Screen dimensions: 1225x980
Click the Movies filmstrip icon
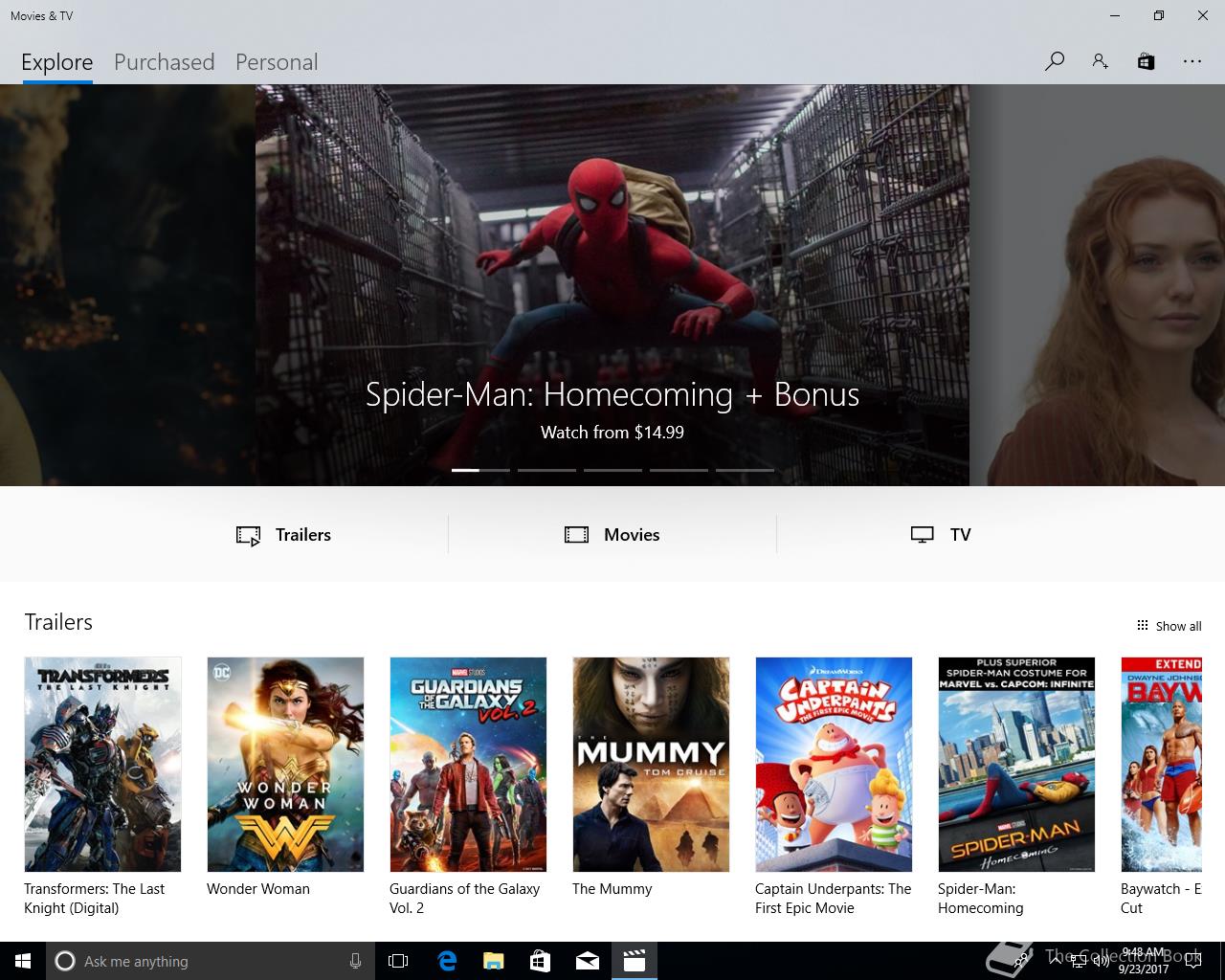[576, 535]
